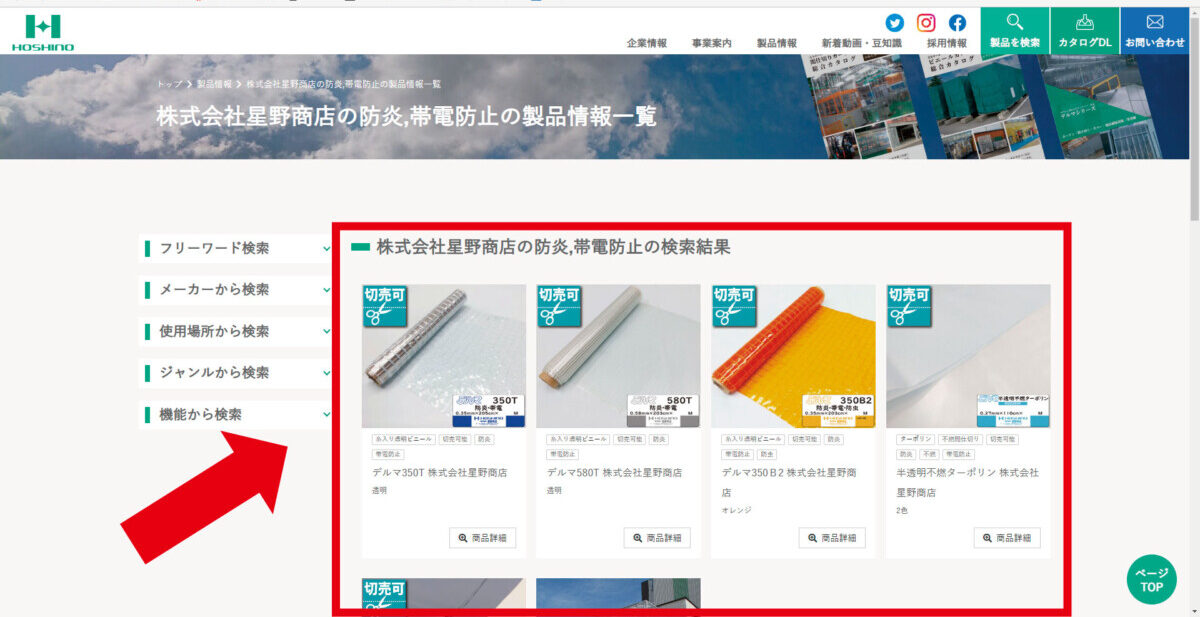Expand the 使用場所から検索 section

[235, 331]
